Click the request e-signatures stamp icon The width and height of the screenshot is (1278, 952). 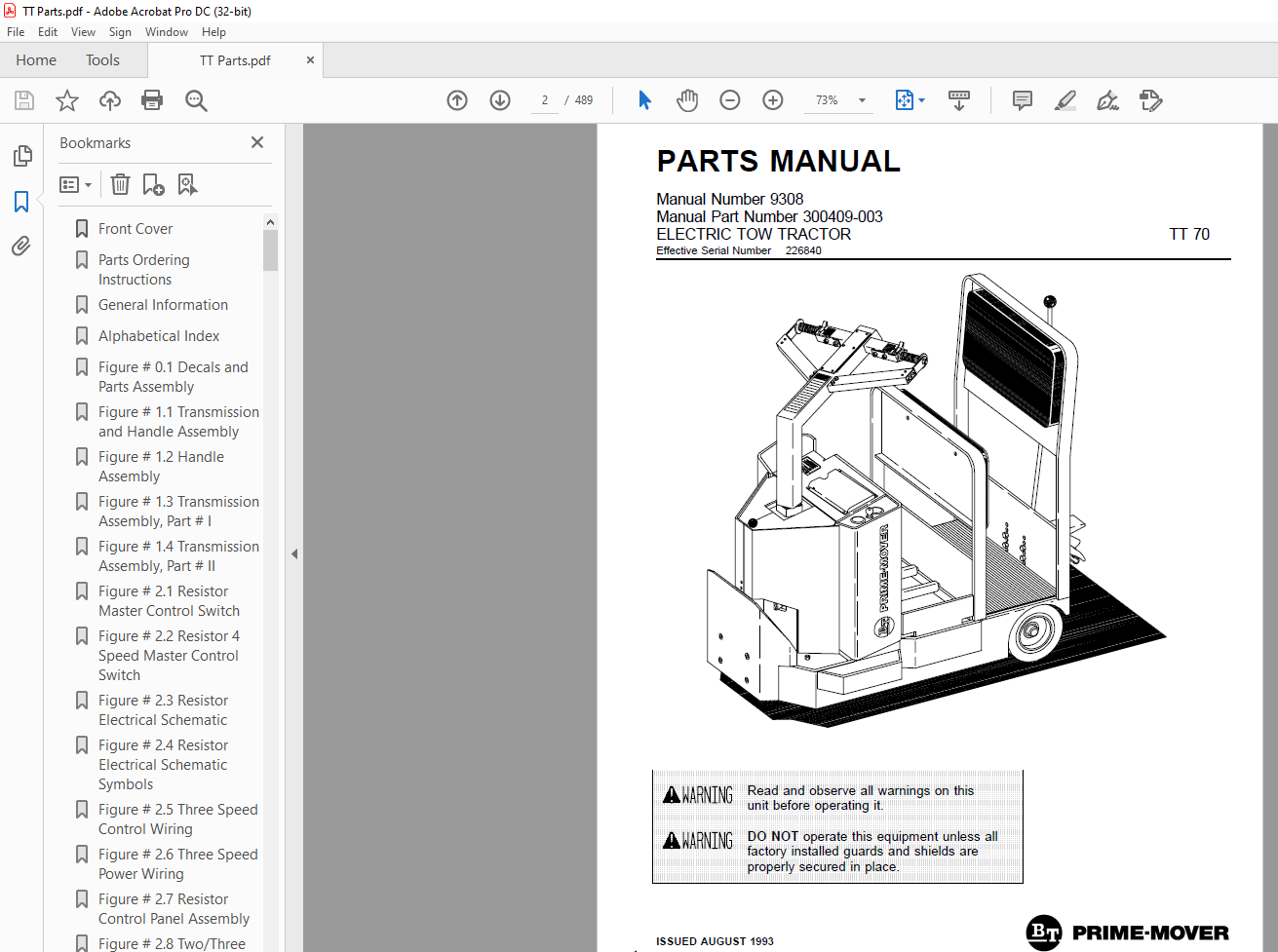[1151, 100]
